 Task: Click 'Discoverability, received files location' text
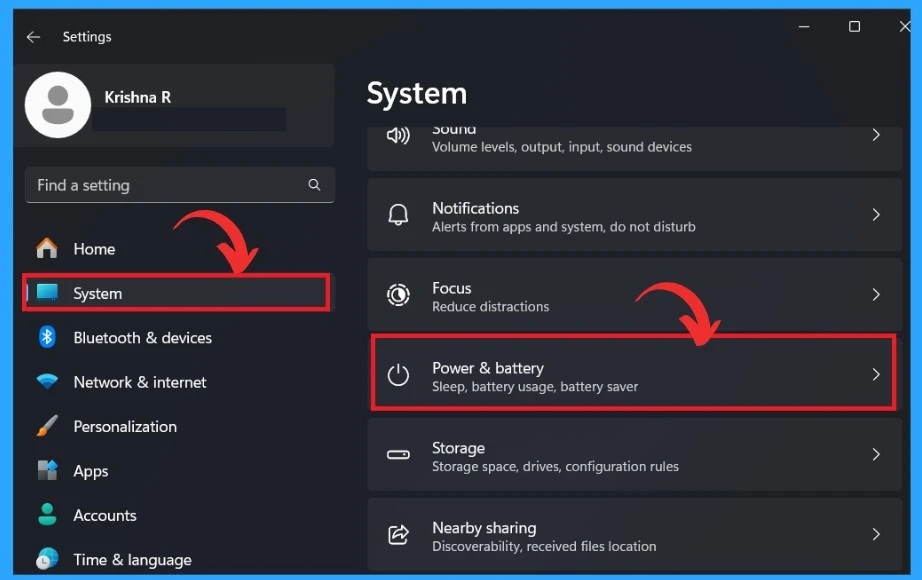544,546
